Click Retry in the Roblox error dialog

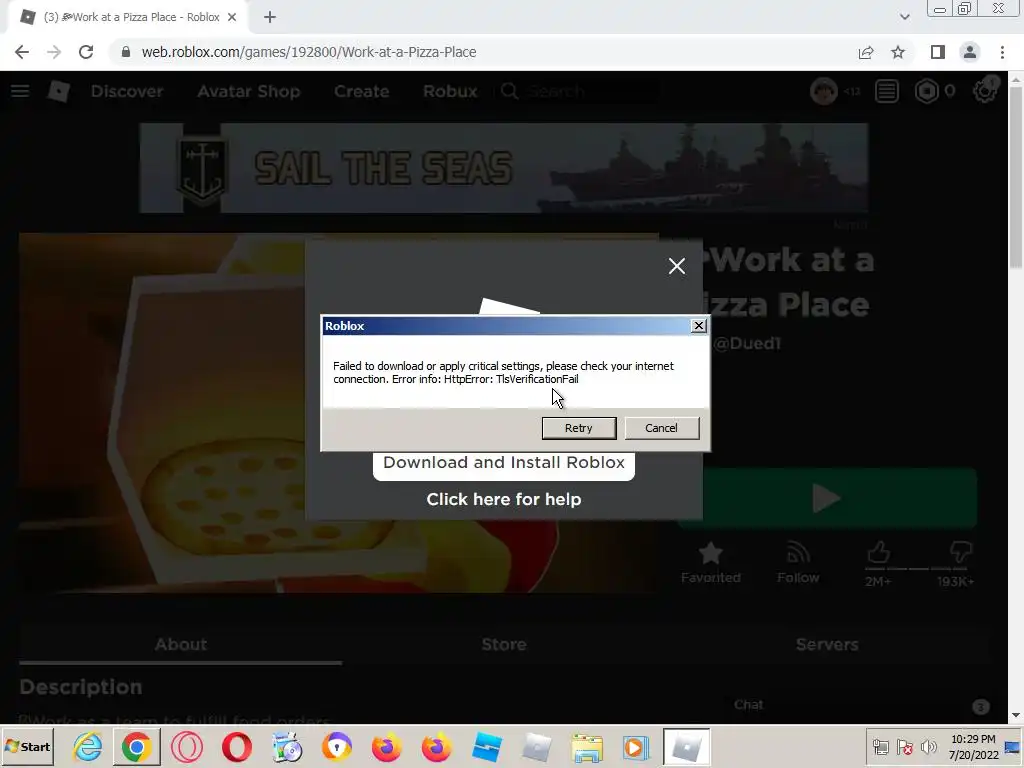point(579,428)
